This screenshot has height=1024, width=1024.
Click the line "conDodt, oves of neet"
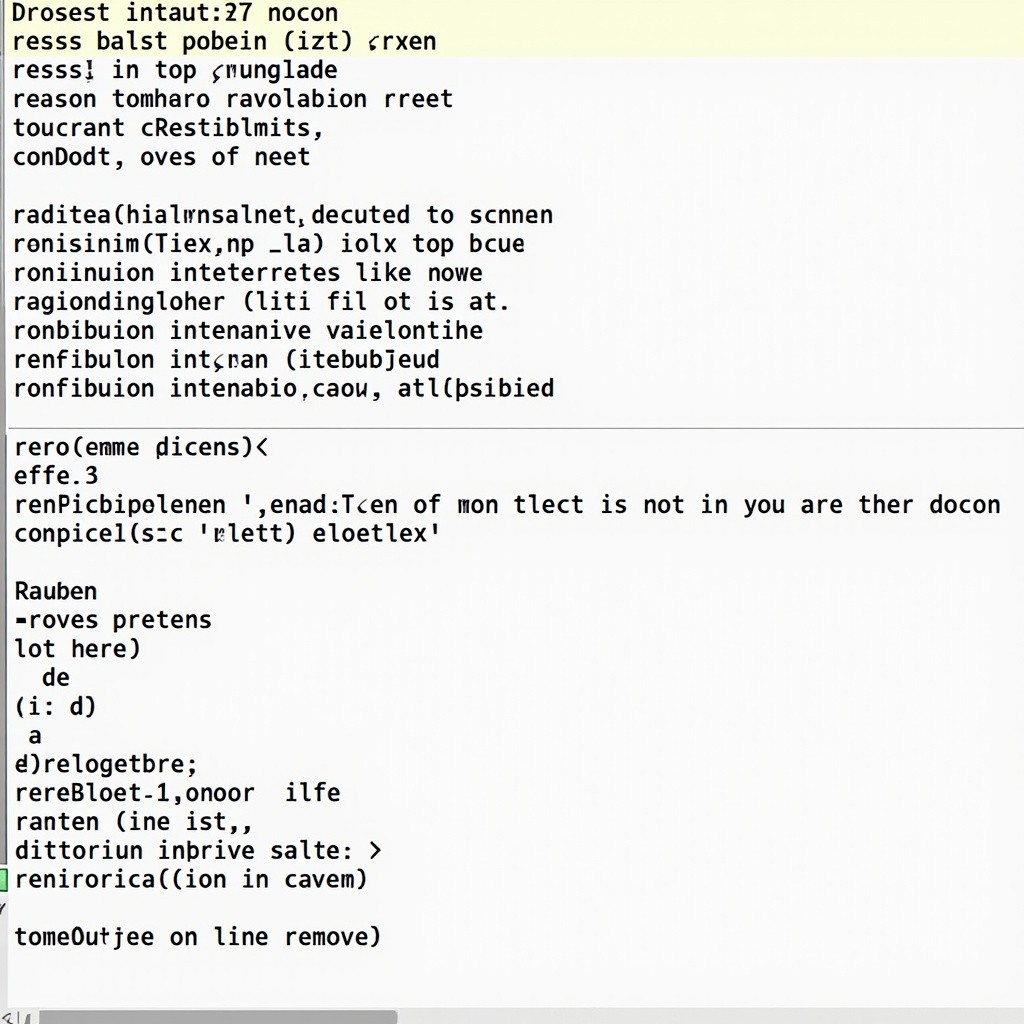[x=161, y=158]
